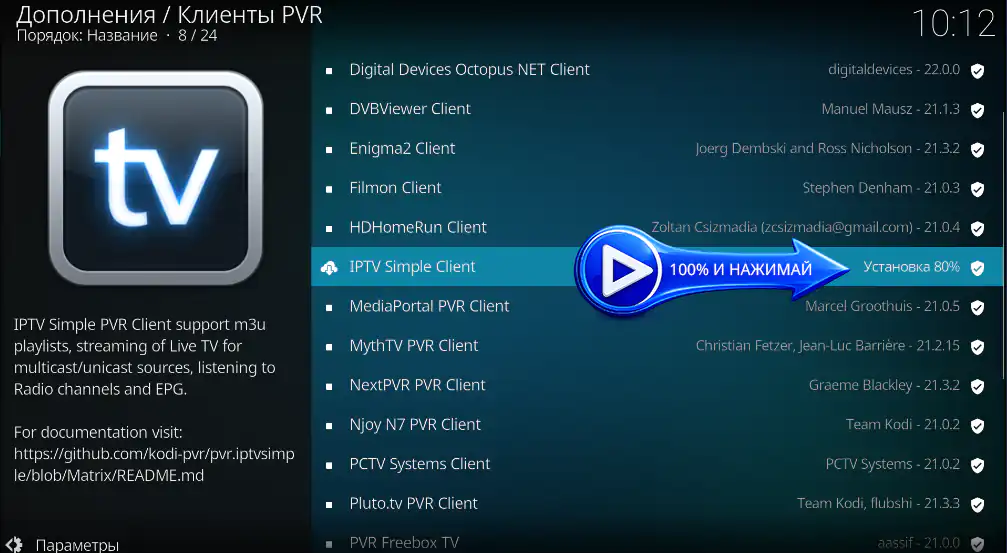The image size is (1007, 553).
Task: Click author text Joerg Dembski and Ross Nicholson
Action: 803,148
